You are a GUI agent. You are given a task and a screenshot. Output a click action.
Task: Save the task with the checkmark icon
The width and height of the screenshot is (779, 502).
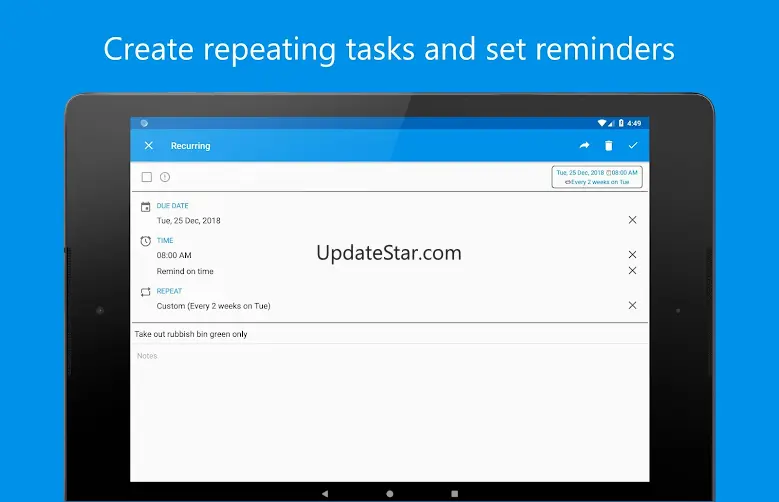(x=632, y=145)
